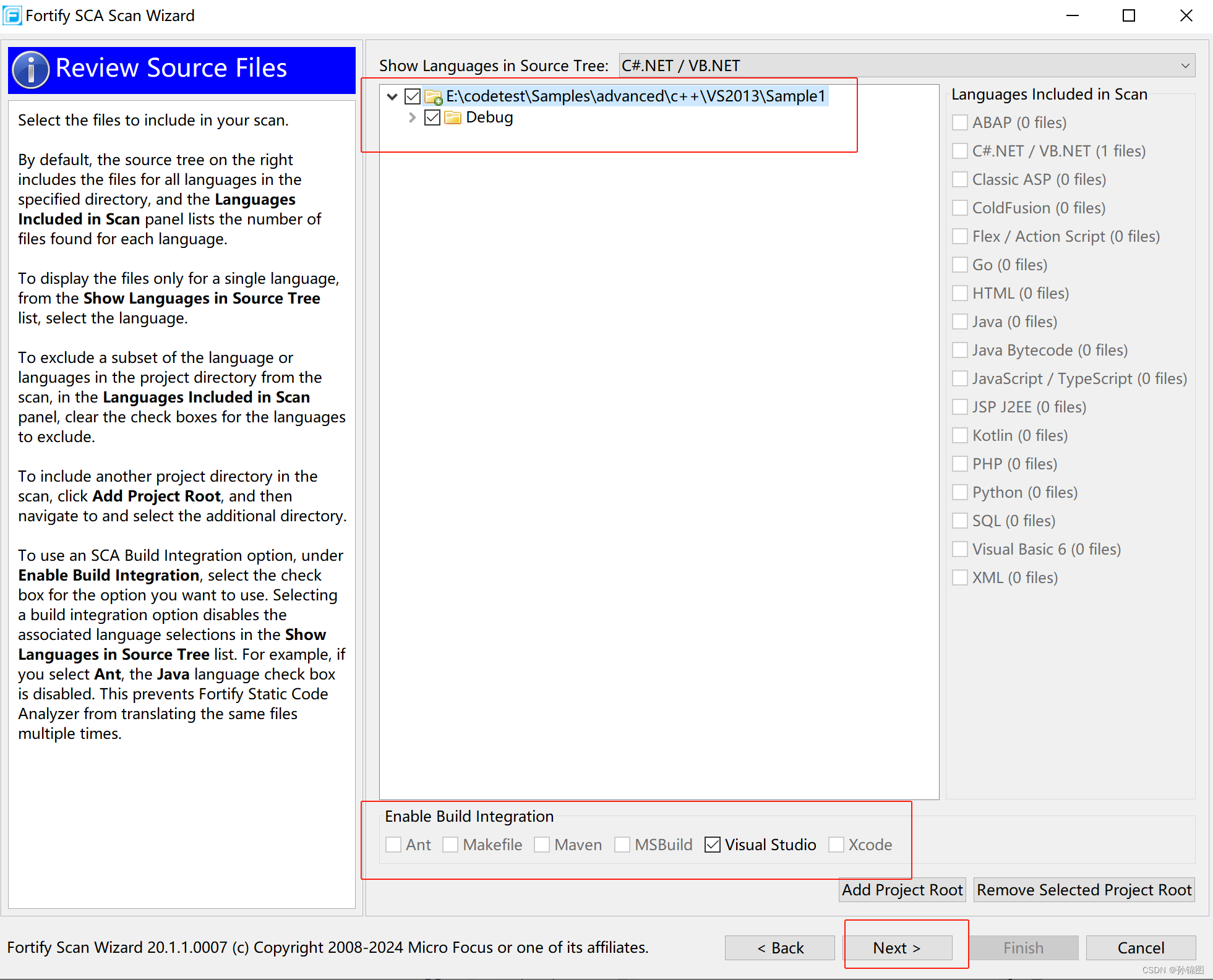Select the Debug tree item label
This screenshot has height=980, width=1213.
point(489,117)
